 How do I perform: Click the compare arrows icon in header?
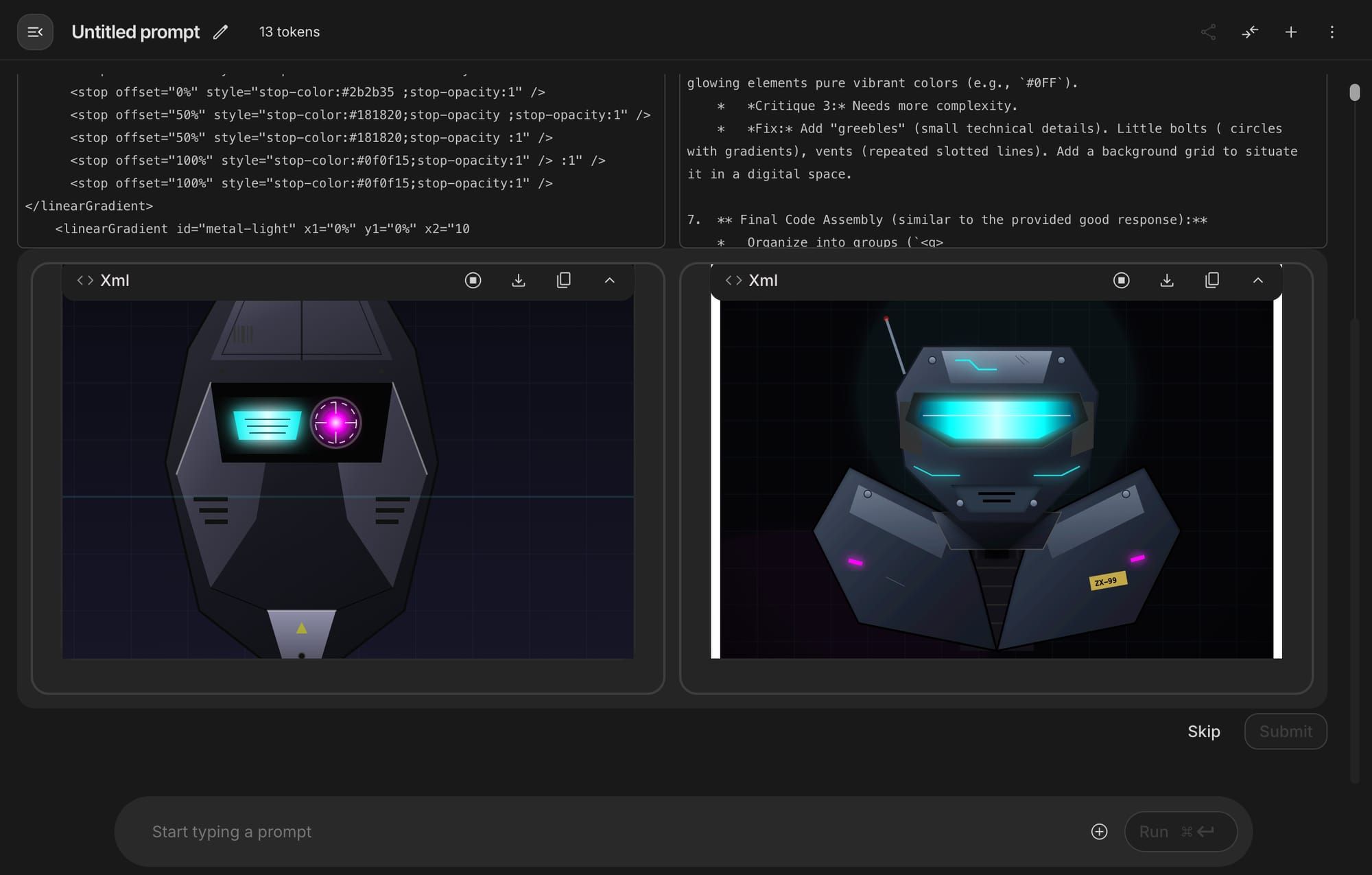[x=1250, y=32]
